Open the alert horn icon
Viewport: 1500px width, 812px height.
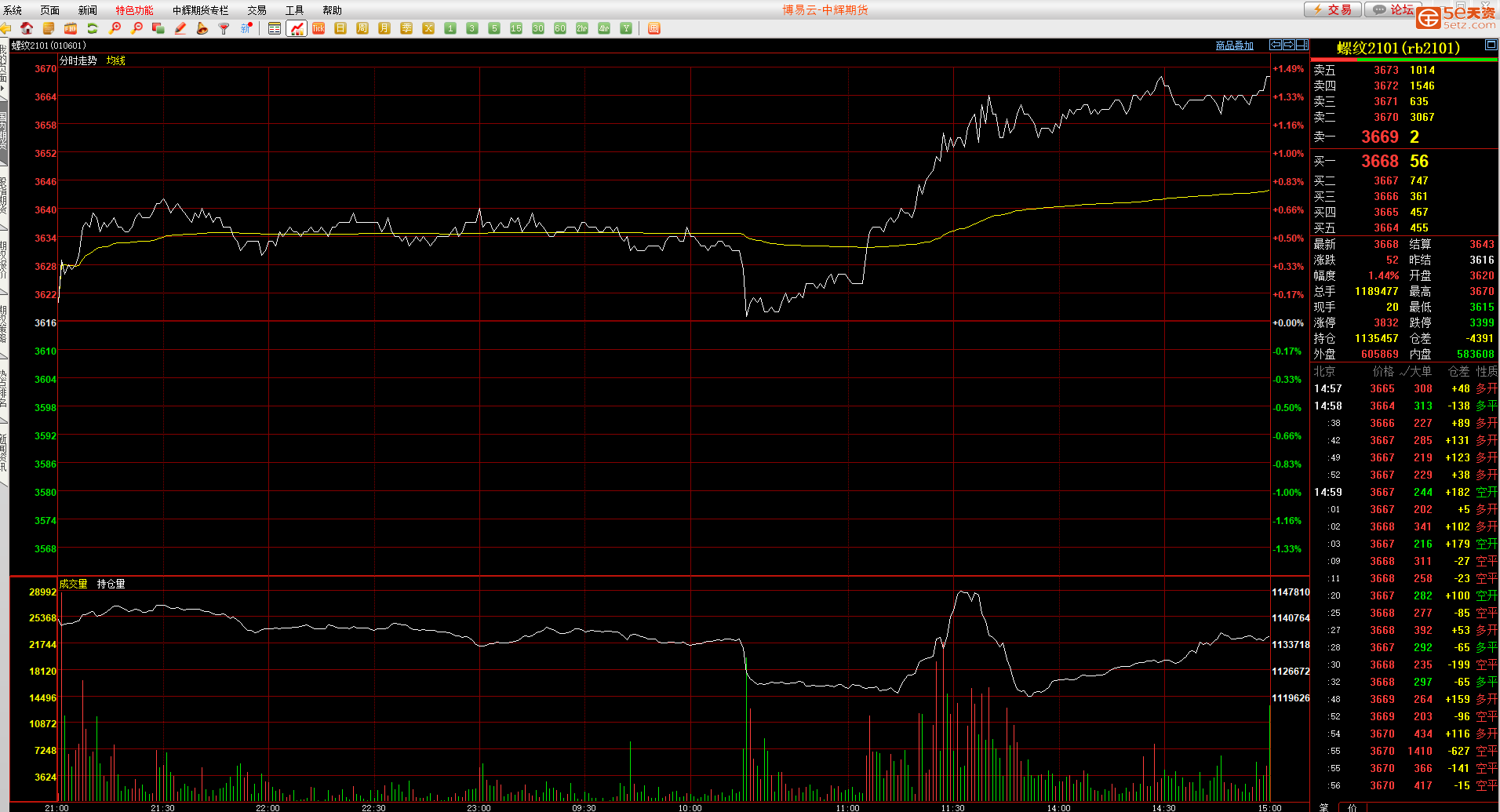click(x=202, y=28)
